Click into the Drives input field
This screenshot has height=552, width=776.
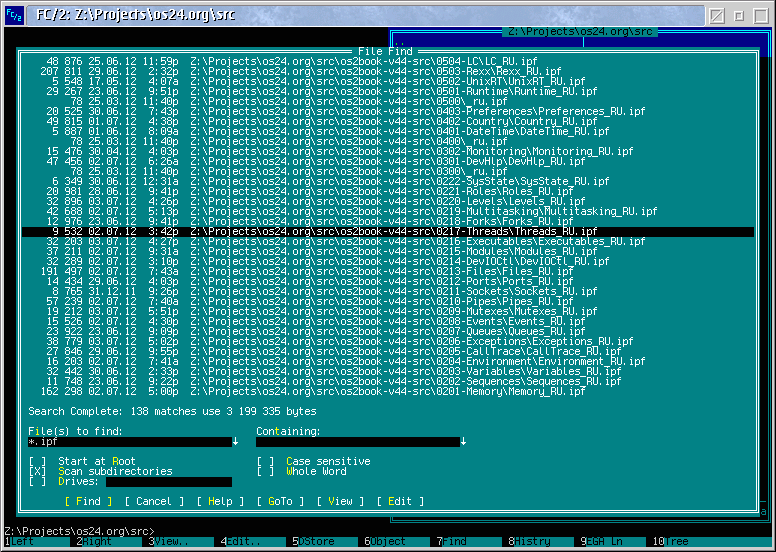(169, 482)
